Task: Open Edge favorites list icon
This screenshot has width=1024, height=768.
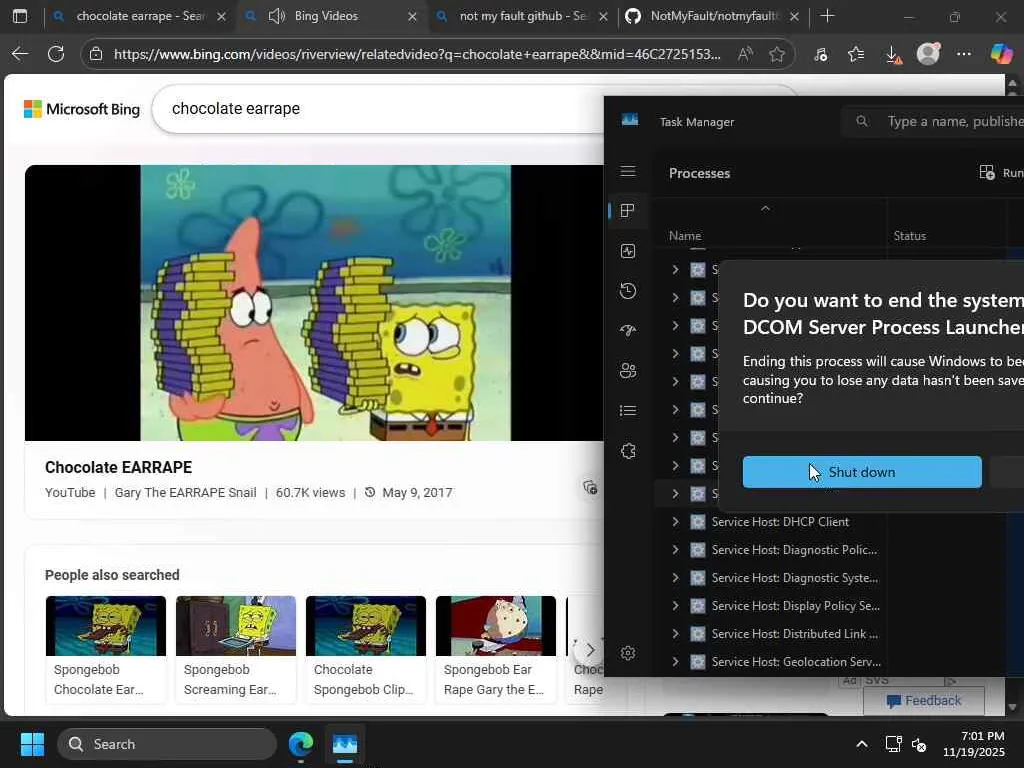Action: (x=856, y=54)
